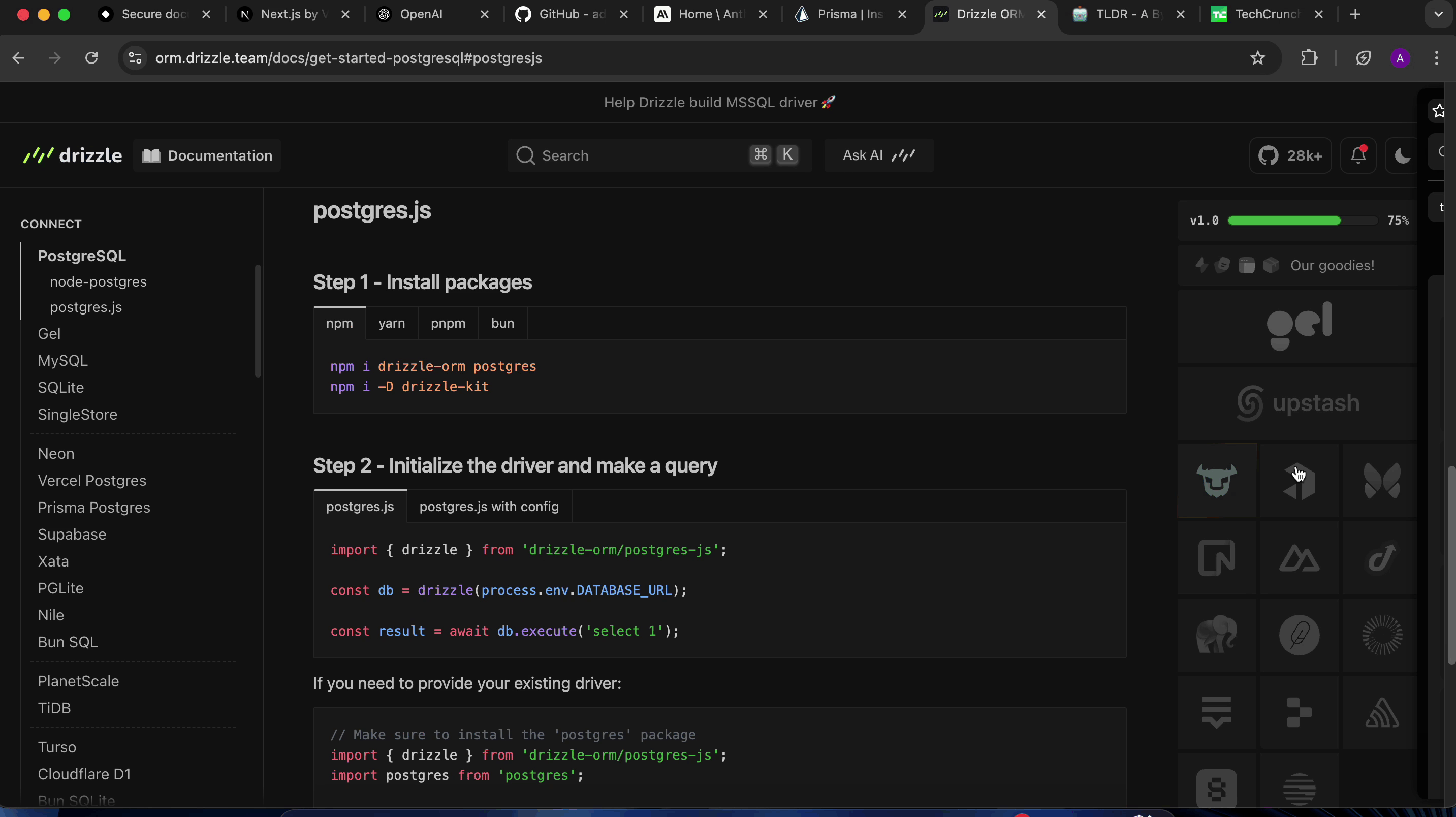The height and width of the screenshot is (817, 1456).
Task: Select the npm install tab
Action: coord(340,324)
